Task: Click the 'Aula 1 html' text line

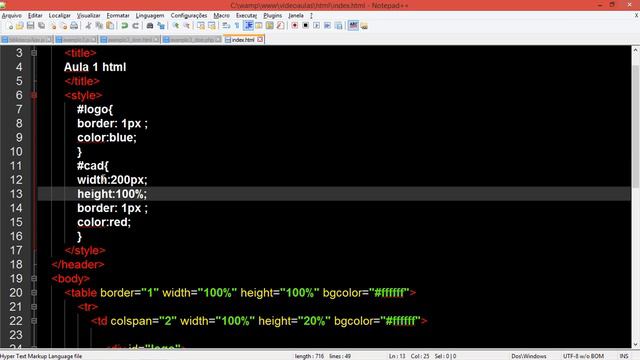Action: (x=95, y=67)
